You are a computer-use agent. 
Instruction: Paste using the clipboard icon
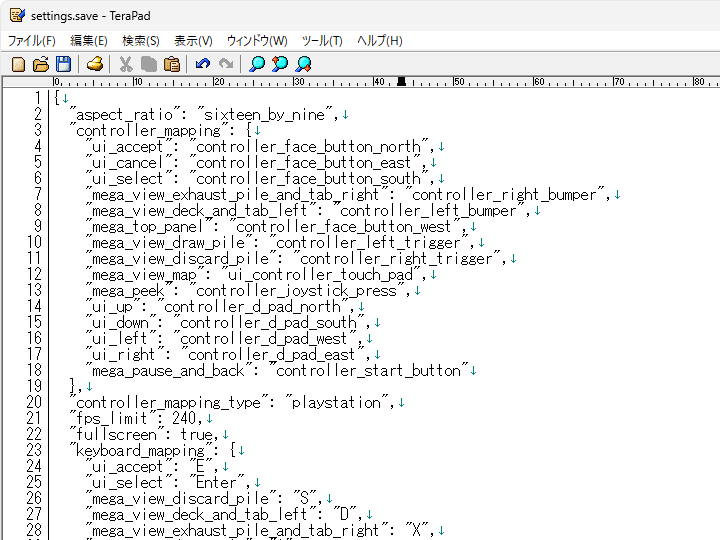click(172, 64)
